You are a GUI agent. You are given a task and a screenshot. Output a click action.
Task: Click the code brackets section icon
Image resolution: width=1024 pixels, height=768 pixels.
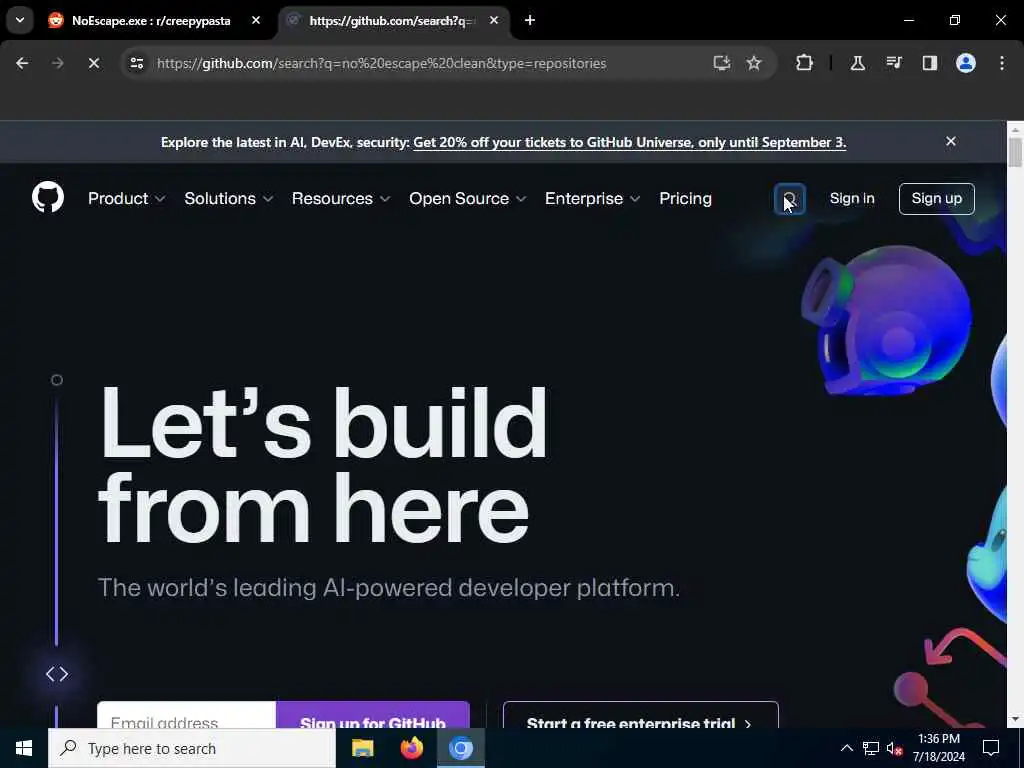pyautogui.click(x=57, y=674)
